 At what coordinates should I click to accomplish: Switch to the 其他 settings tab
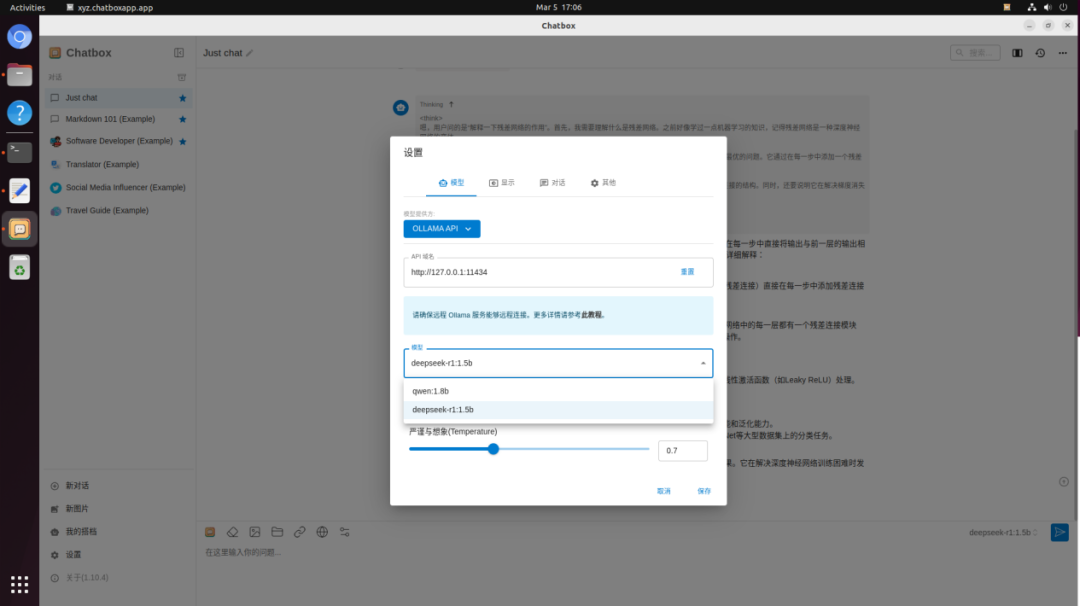click(x=603, y=183)
